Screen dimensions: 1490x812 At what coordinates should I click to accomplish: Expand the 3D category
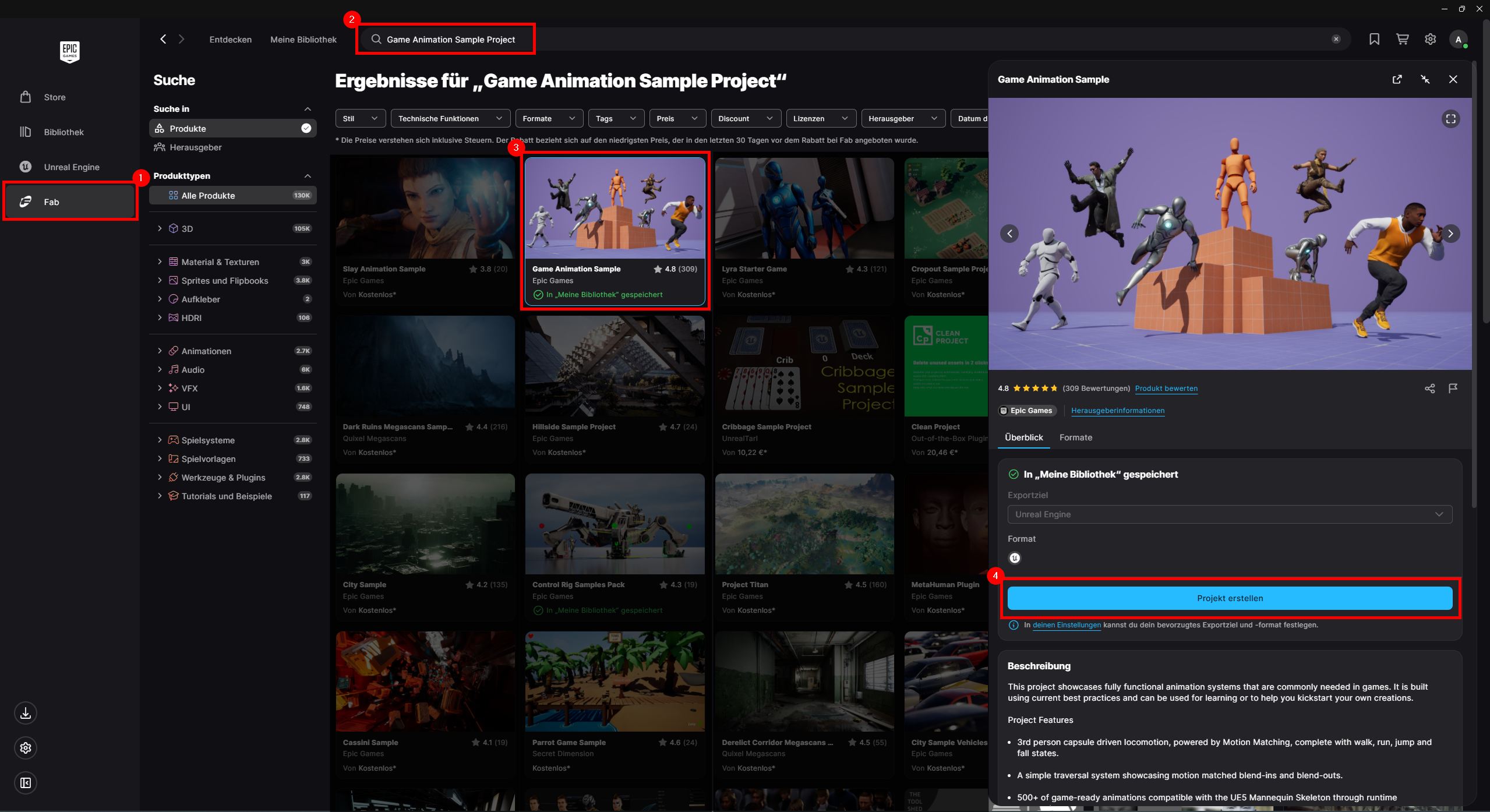click(160, 228)
